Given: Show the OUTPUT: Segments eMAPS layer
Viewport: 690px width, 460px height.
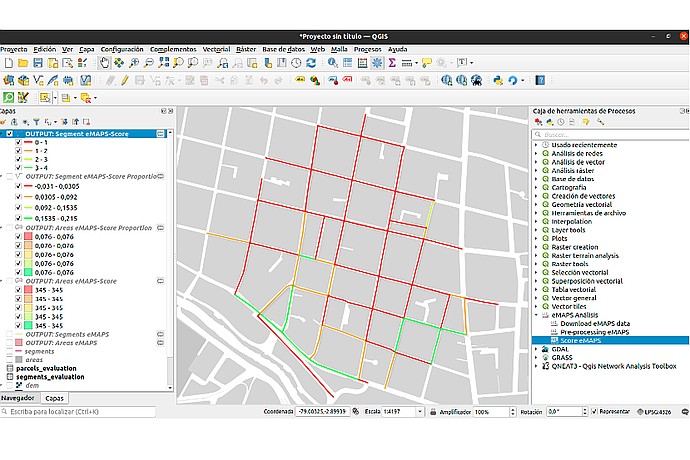Looking at the screenshot, I should click(x=9, y=335).
